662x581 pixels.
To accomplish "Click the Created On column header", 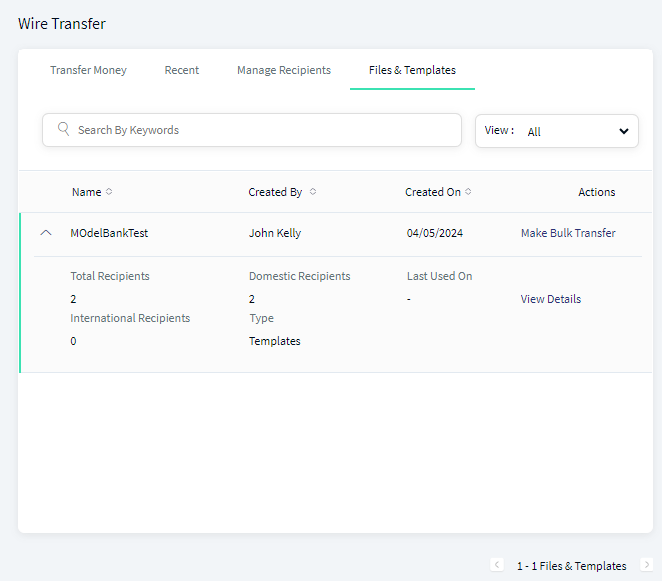I will coord(433,192).
